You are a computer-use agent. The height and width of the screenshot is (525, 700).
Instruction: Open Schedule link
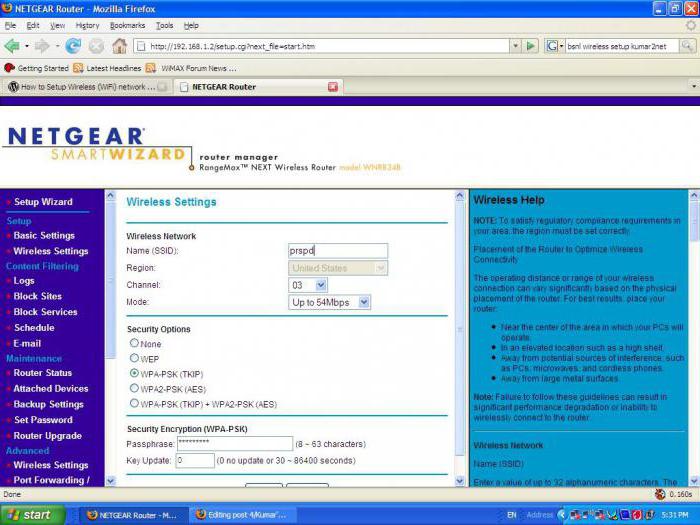click(x=34, y=327)
